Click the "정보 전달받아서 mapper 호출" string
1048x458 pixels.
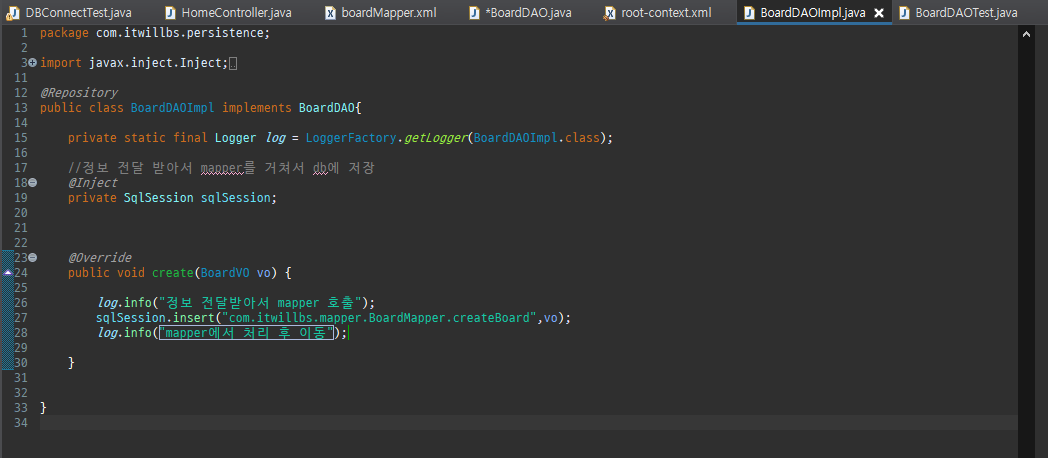coord(260,302)
